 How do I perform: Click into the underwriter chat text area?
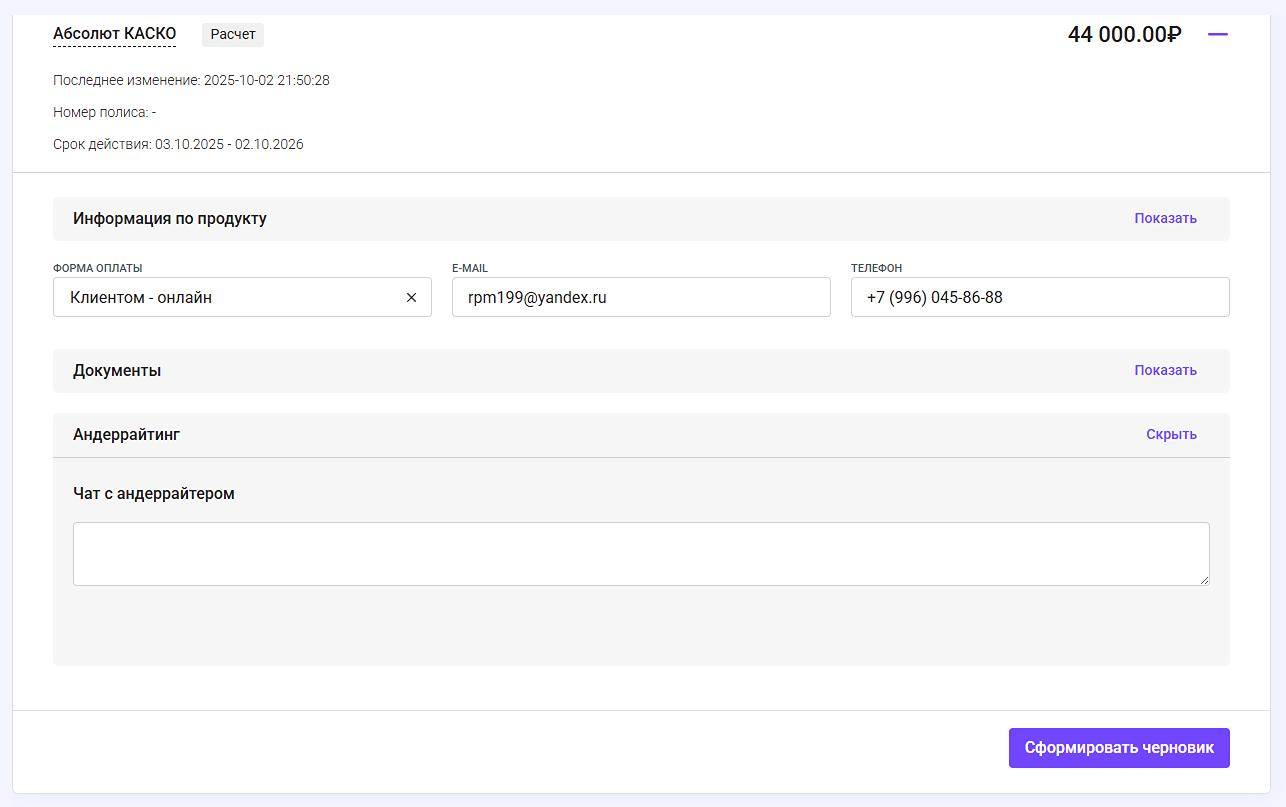[x=640, y=553]
